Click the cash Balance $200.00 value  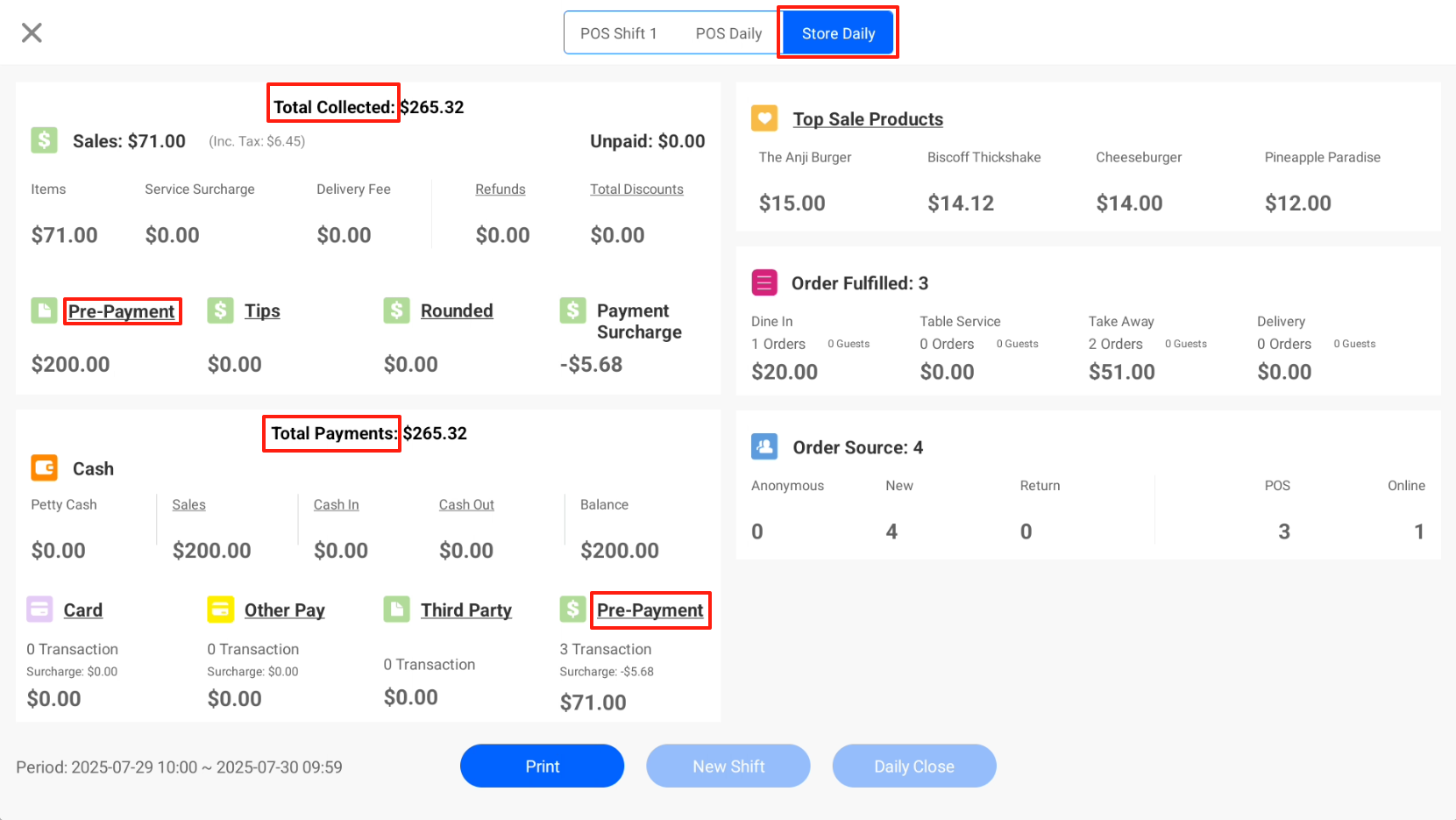tap(620, 550)
